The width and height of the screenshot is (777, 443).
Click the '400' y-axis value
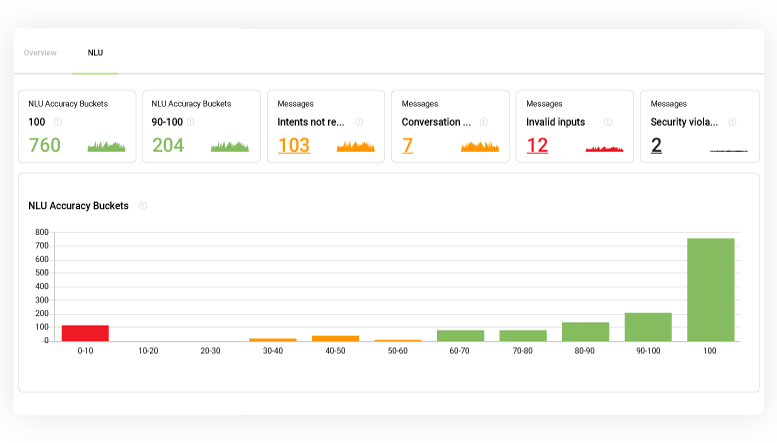coord(42,286)
